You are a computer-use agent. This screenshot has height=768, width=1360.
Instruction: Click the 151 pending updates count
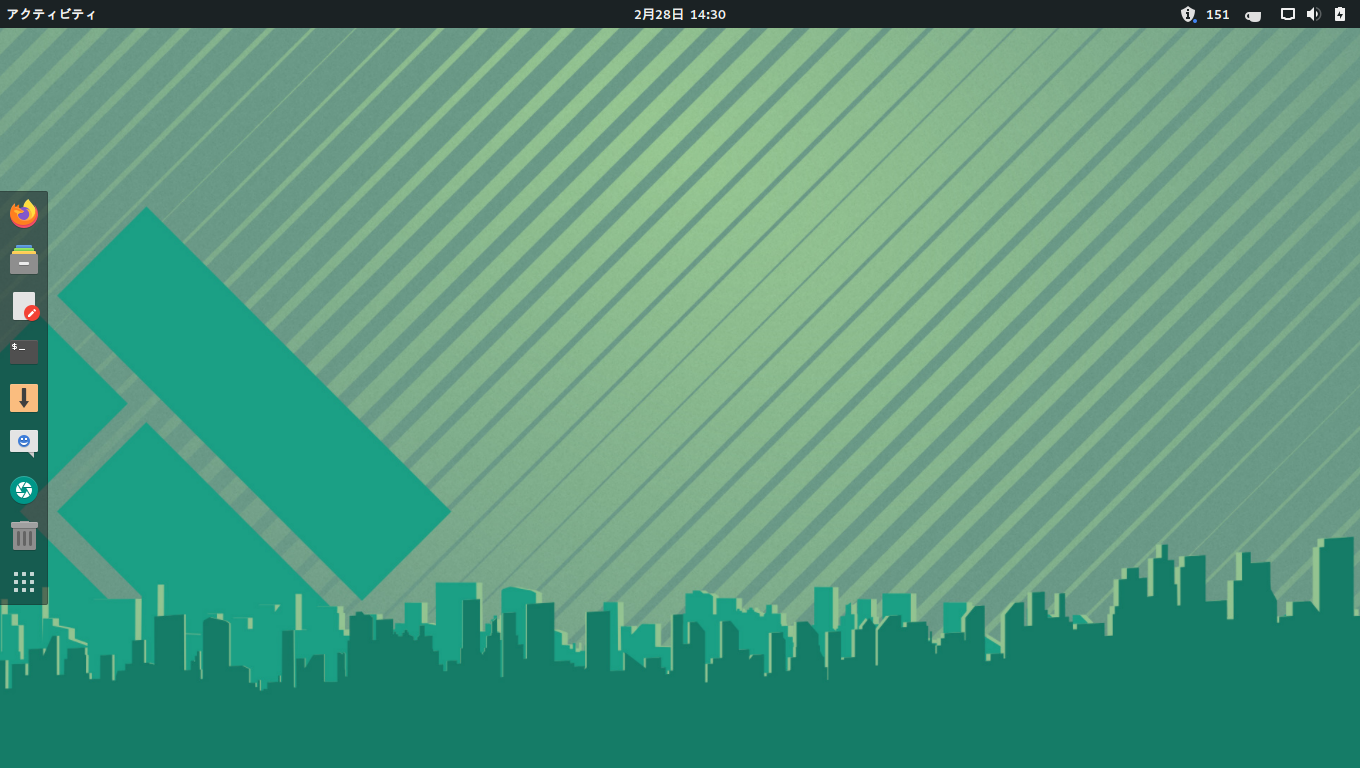(1218, 14)
